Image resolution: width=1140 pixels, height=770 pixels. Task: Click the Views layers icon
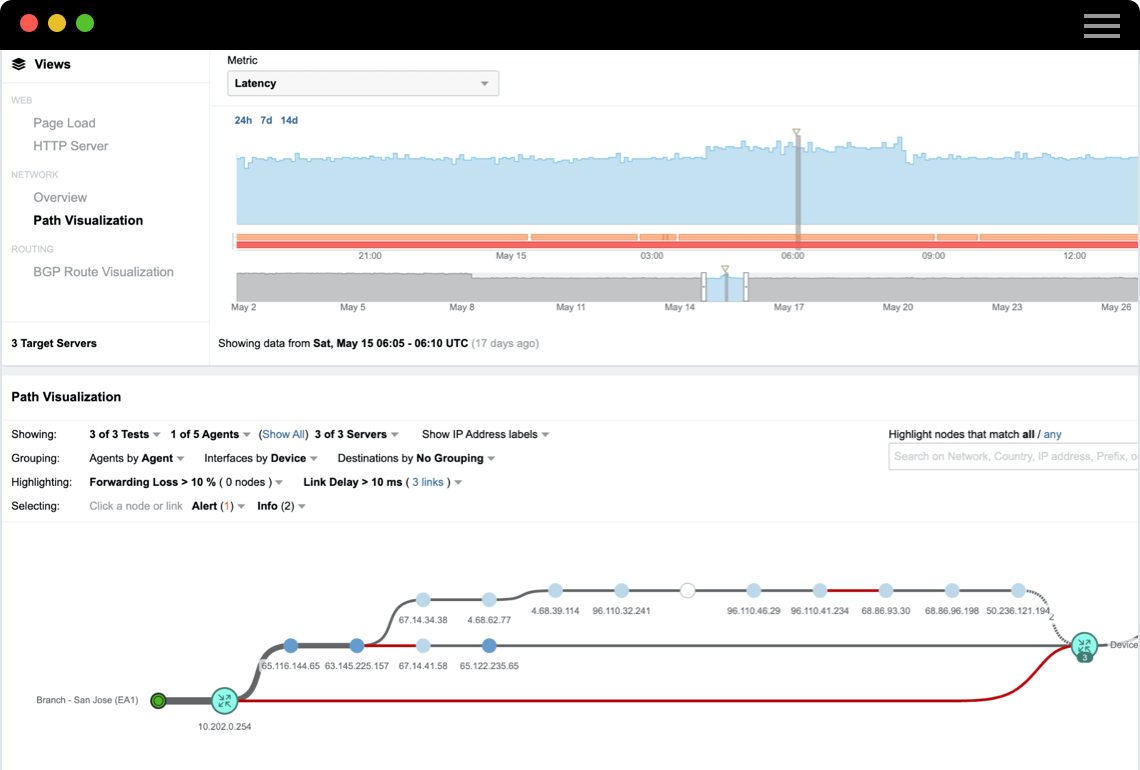18,64
